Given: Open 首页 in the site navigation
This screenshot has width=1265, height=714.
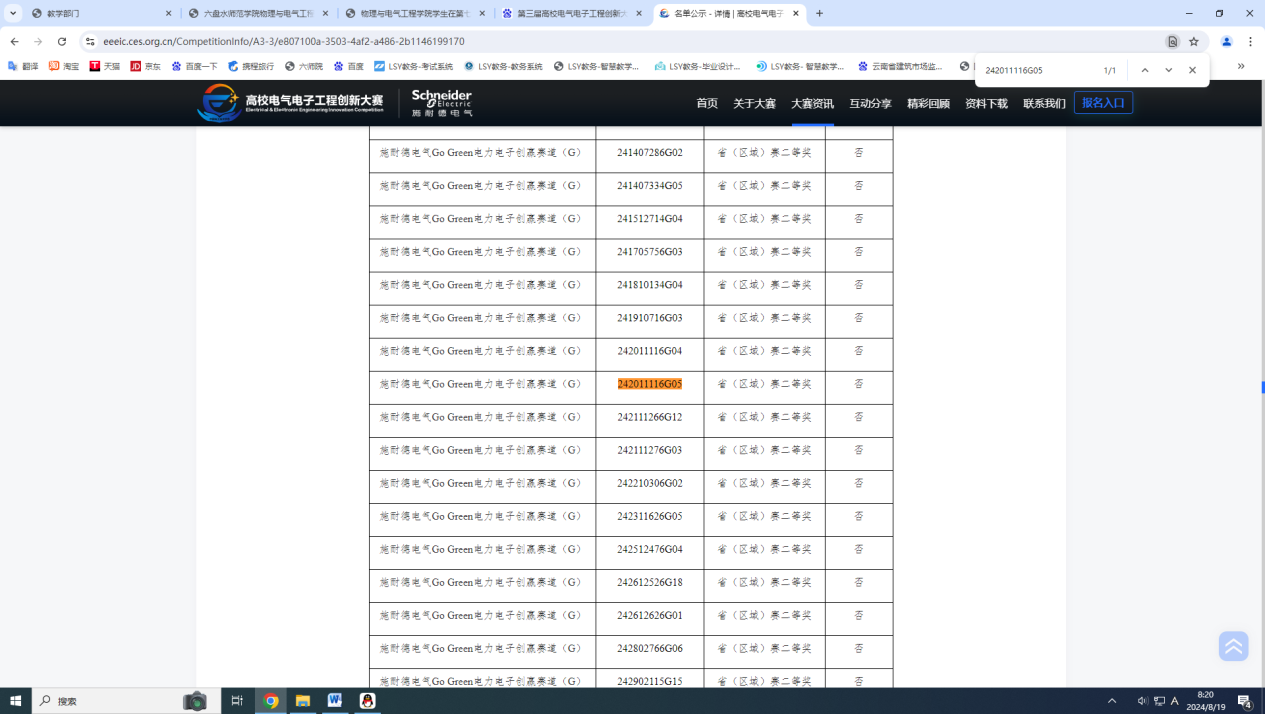Looking at the screenshot, I should (707, 103).
